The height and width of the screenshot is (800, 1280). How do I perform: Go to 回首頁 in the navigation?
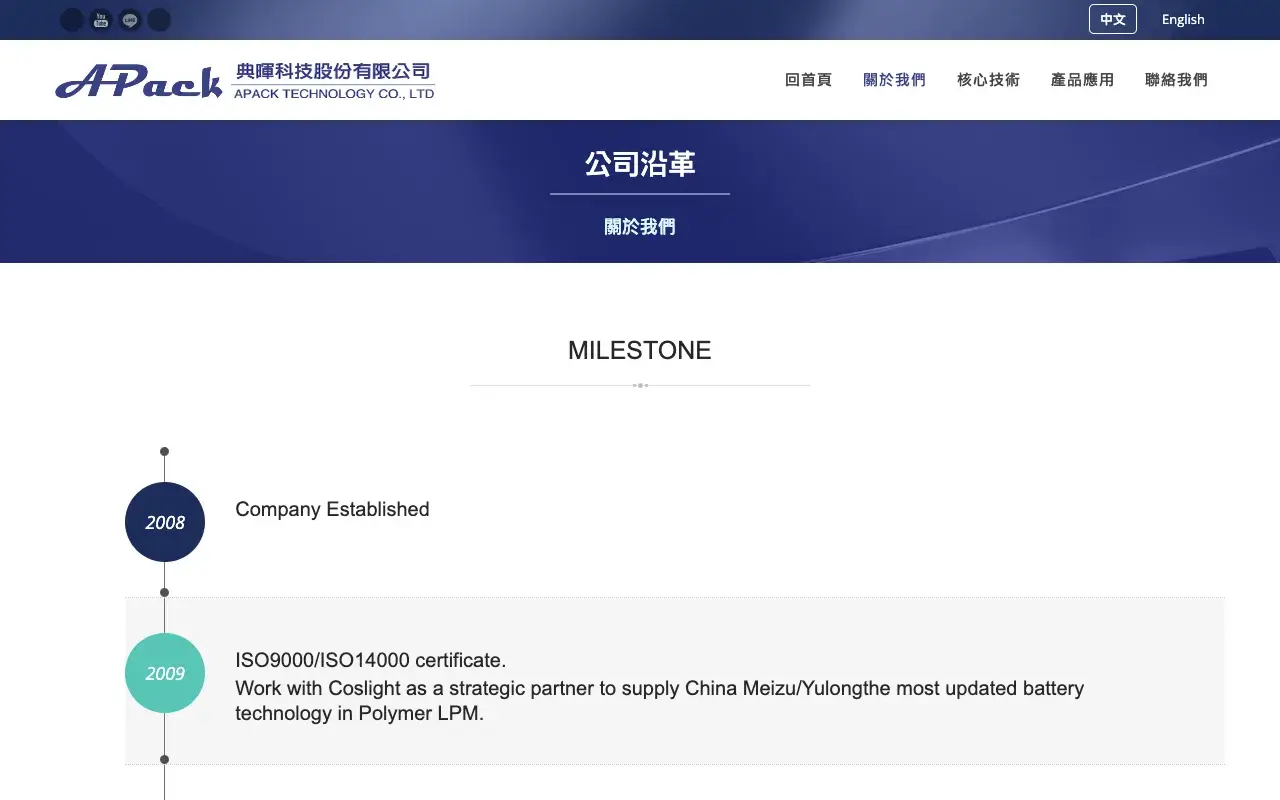(809, 80)
